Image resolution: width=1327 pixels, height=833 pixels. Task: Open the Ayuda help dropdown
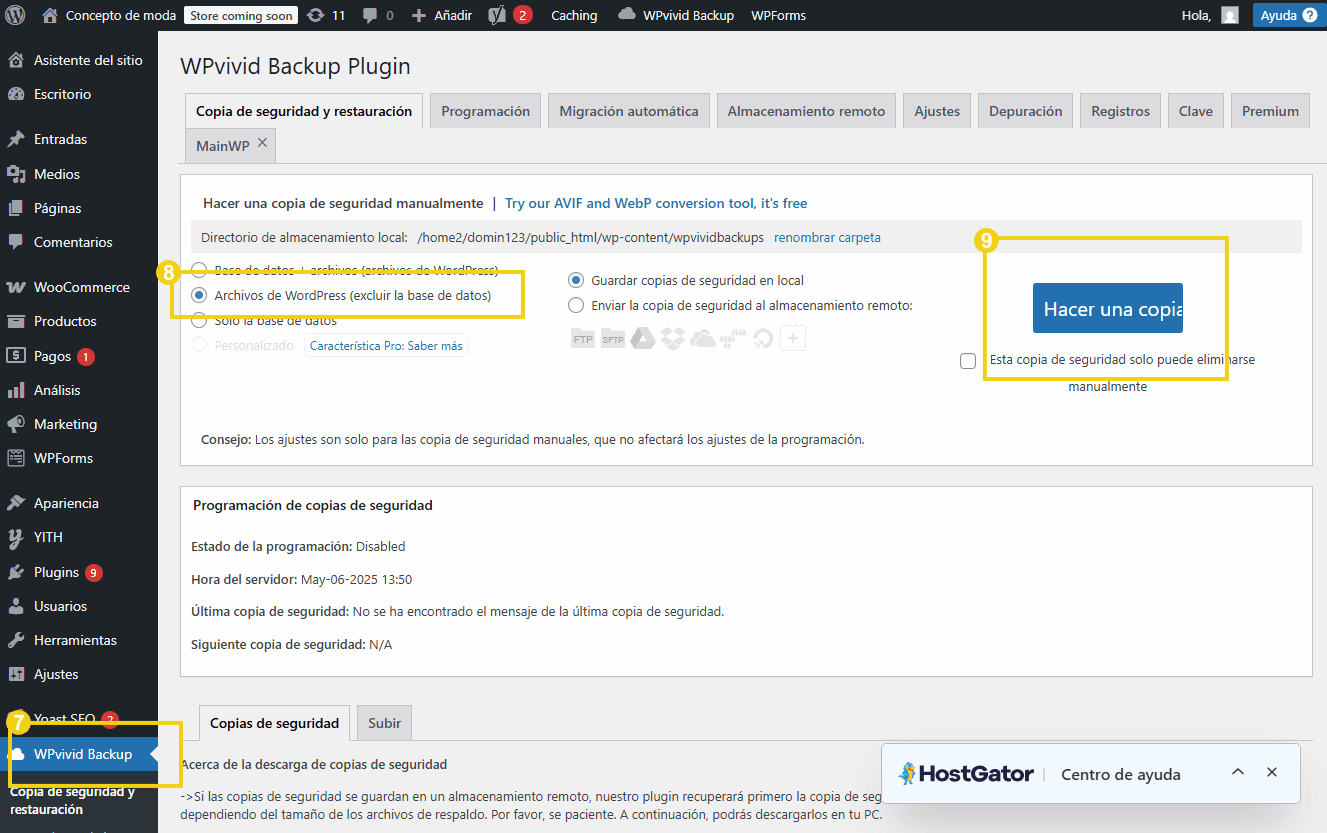point(1288,15)
